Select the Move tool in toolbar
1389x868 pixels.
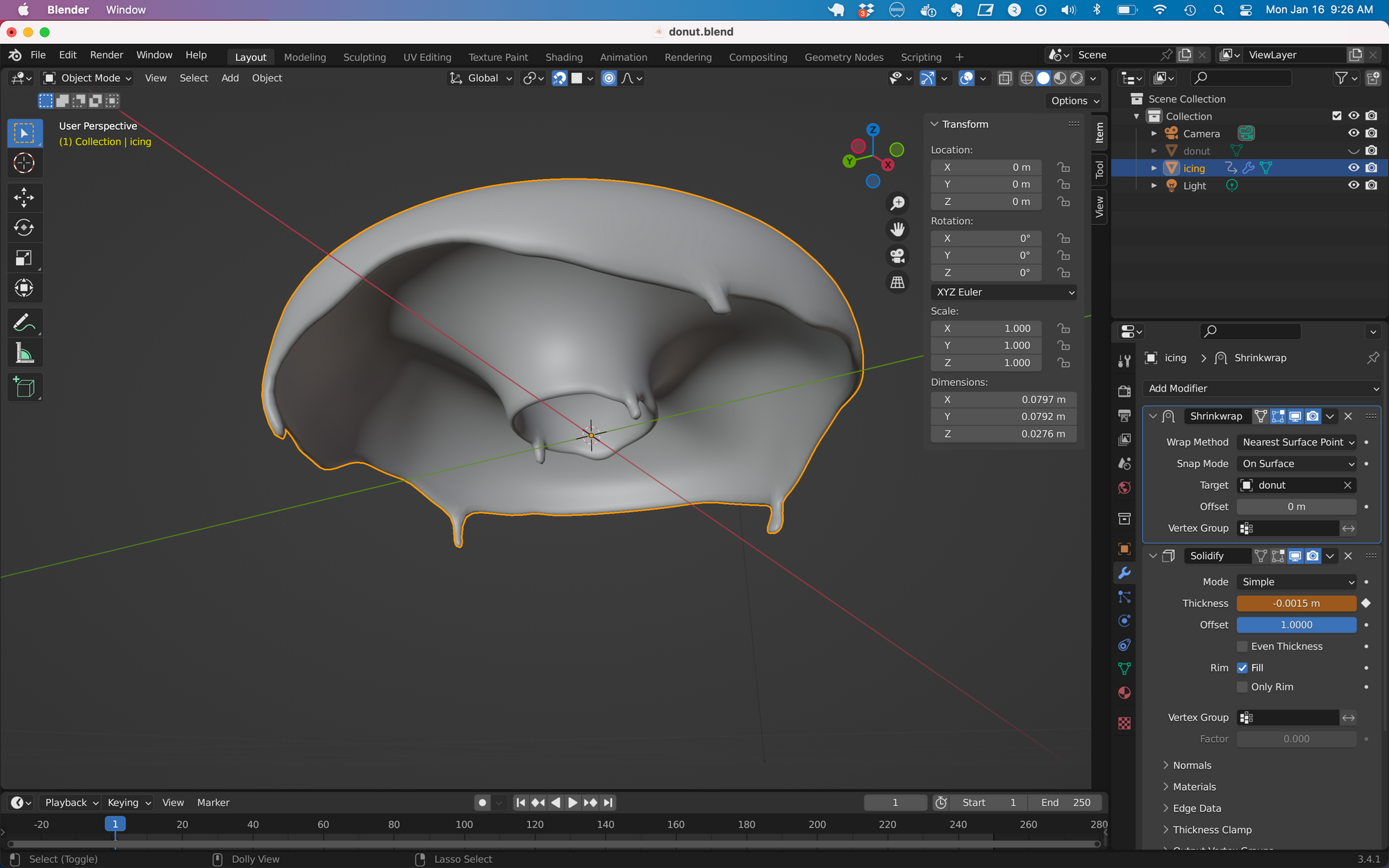click(x=24, y=197)
